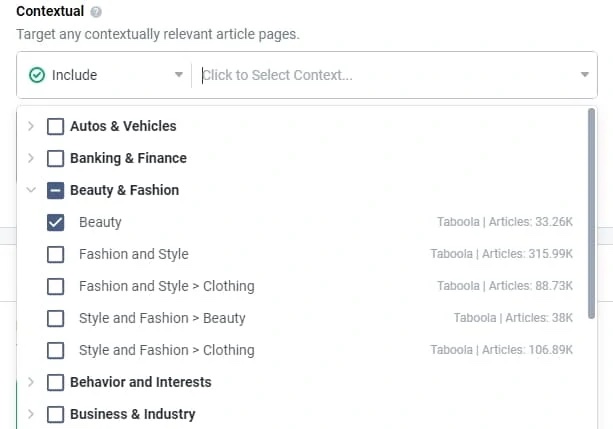Image resolution: width=613 pixels, height=429 pixels.
Task: Expand the Business & Industry category
Action: tap(31, 414)
